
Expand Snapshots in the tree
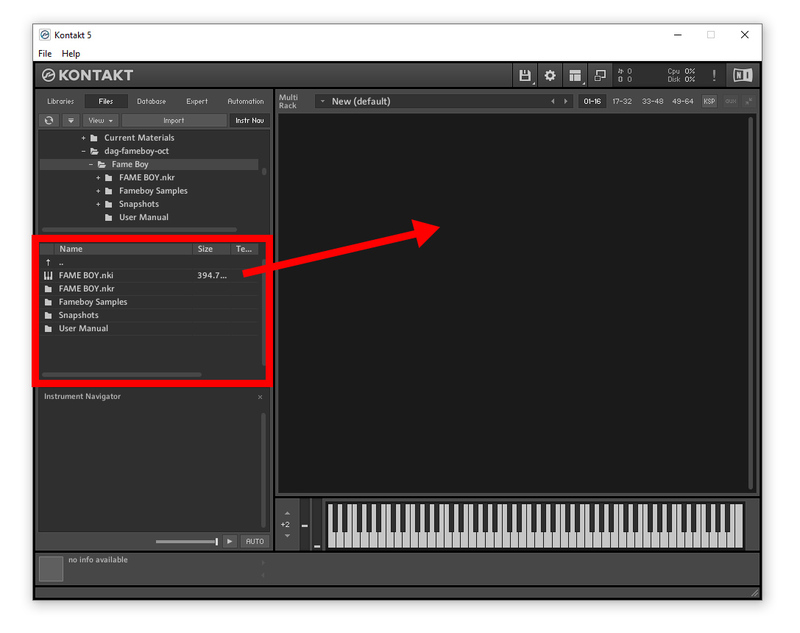tap(98, 204)
